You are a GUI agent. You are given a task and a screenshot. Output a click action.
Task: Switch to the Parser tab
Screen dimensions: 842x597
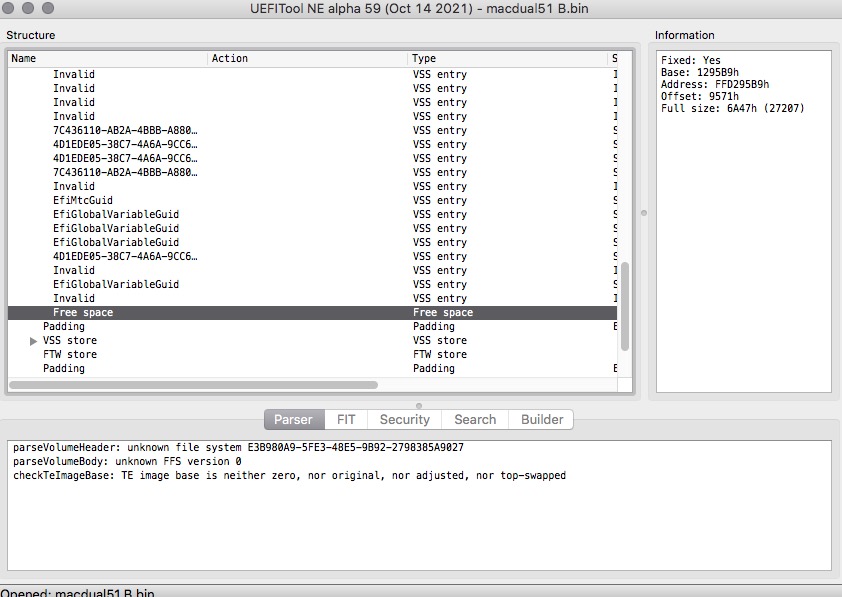pyautogui.click(x=294, y=419)
